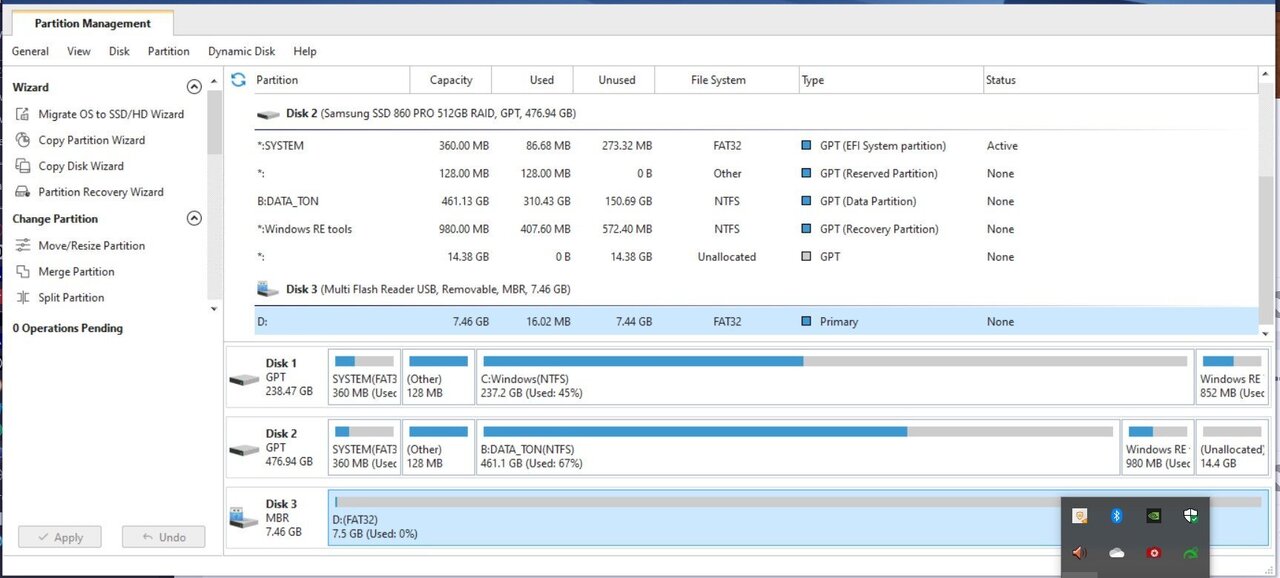Viewport: 1280px width, 578px height.
Task: Open the Bluetooth tray icon
Action: [x=1118, y=516]
